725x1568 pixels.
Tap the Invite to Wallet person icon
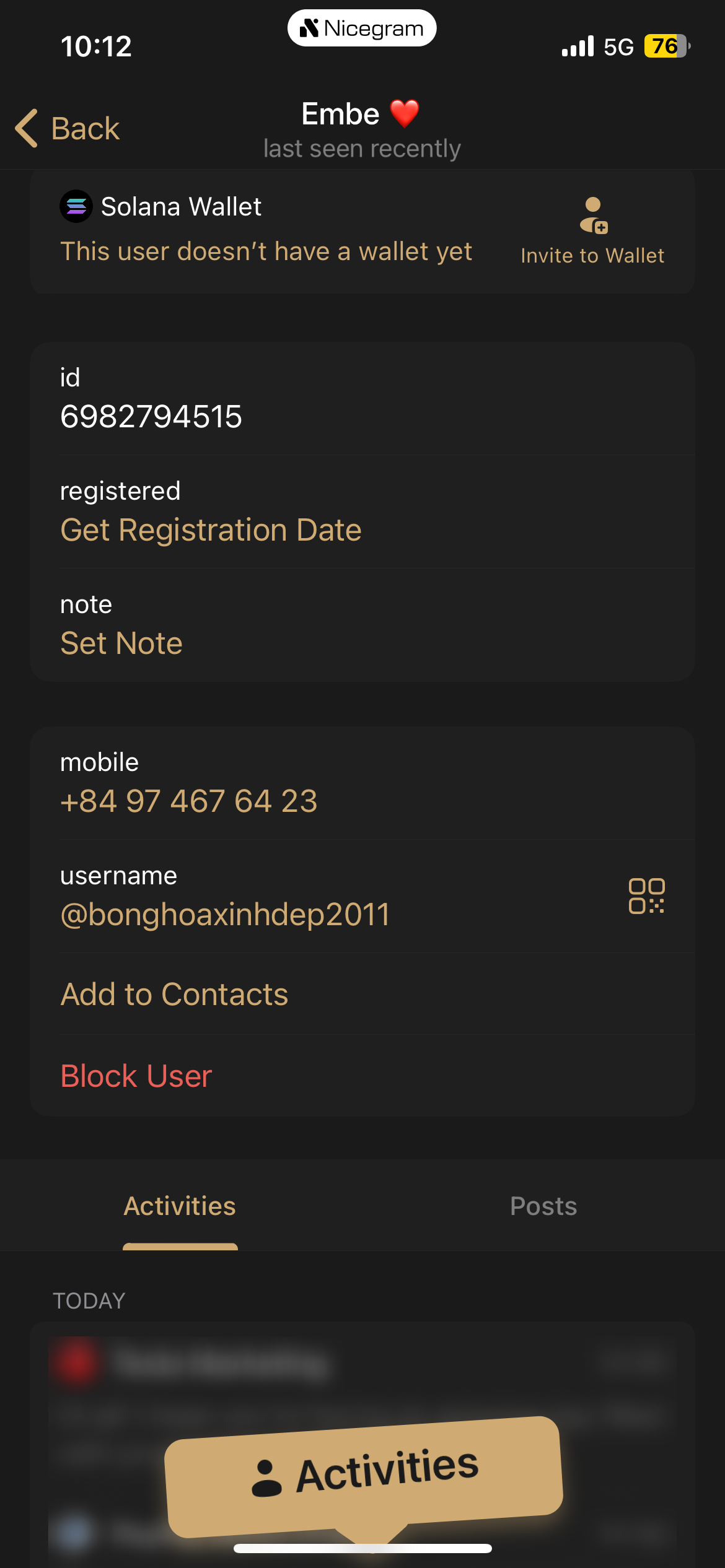click(x=594, y=216)
